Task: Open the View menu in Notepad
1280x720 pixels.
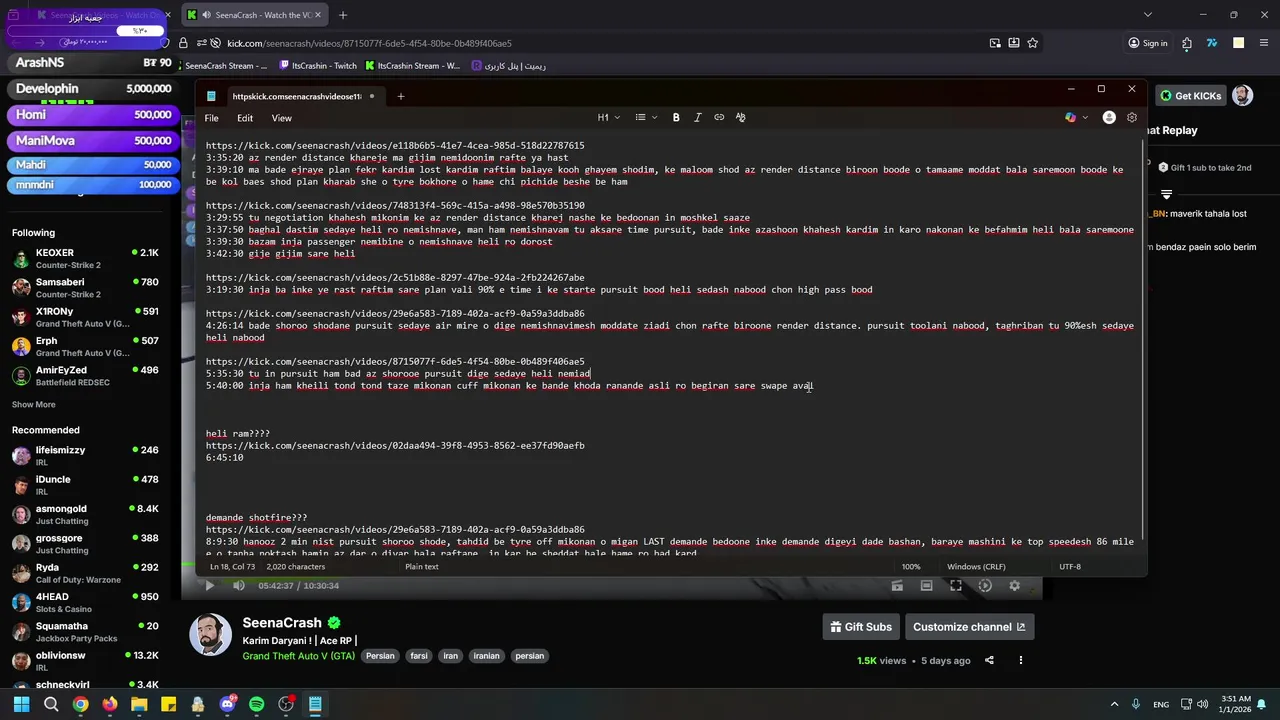Action: pyautogui.click(x=282, y=118)
